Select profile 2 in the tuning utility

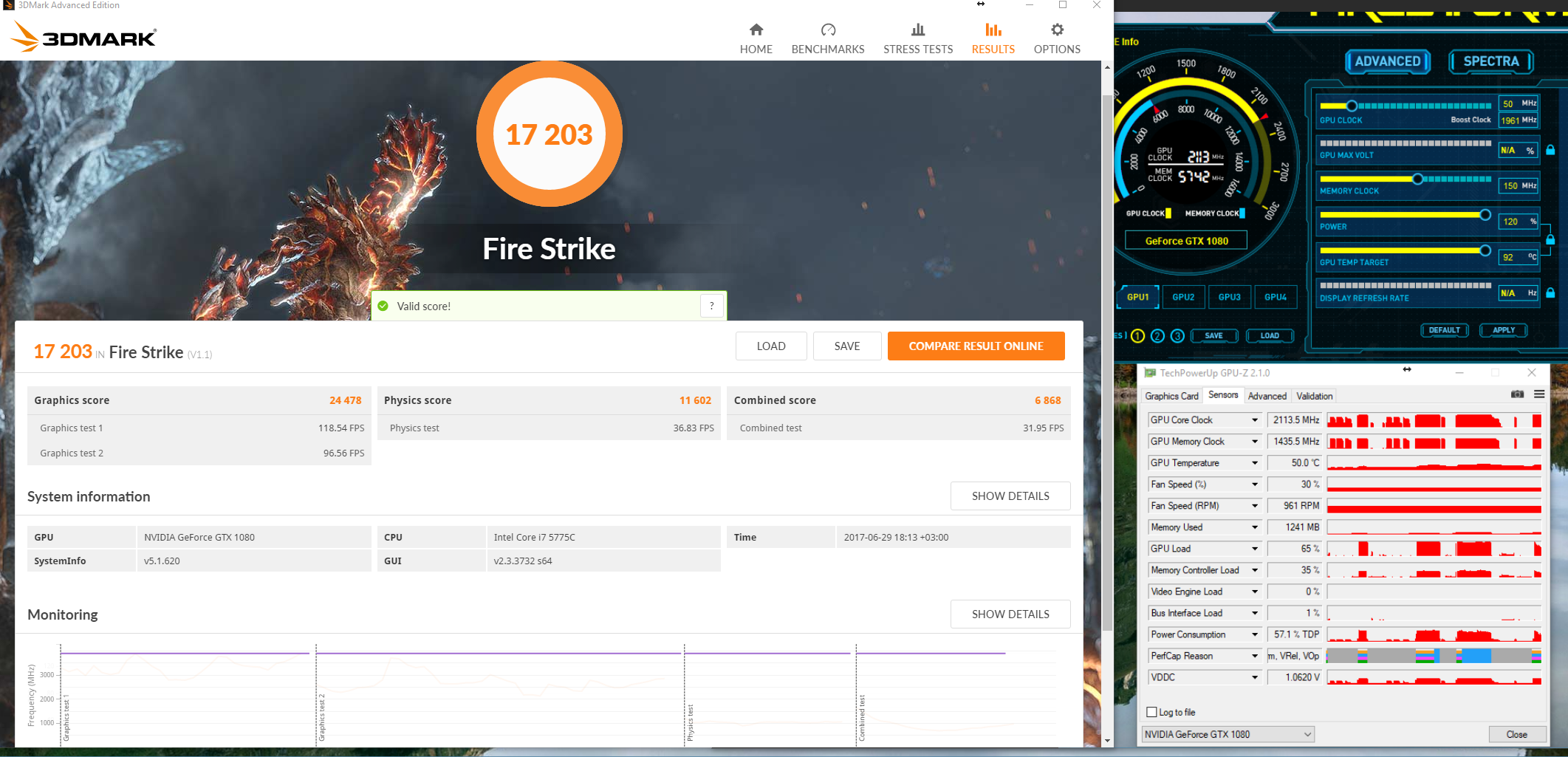point(1157,336)
